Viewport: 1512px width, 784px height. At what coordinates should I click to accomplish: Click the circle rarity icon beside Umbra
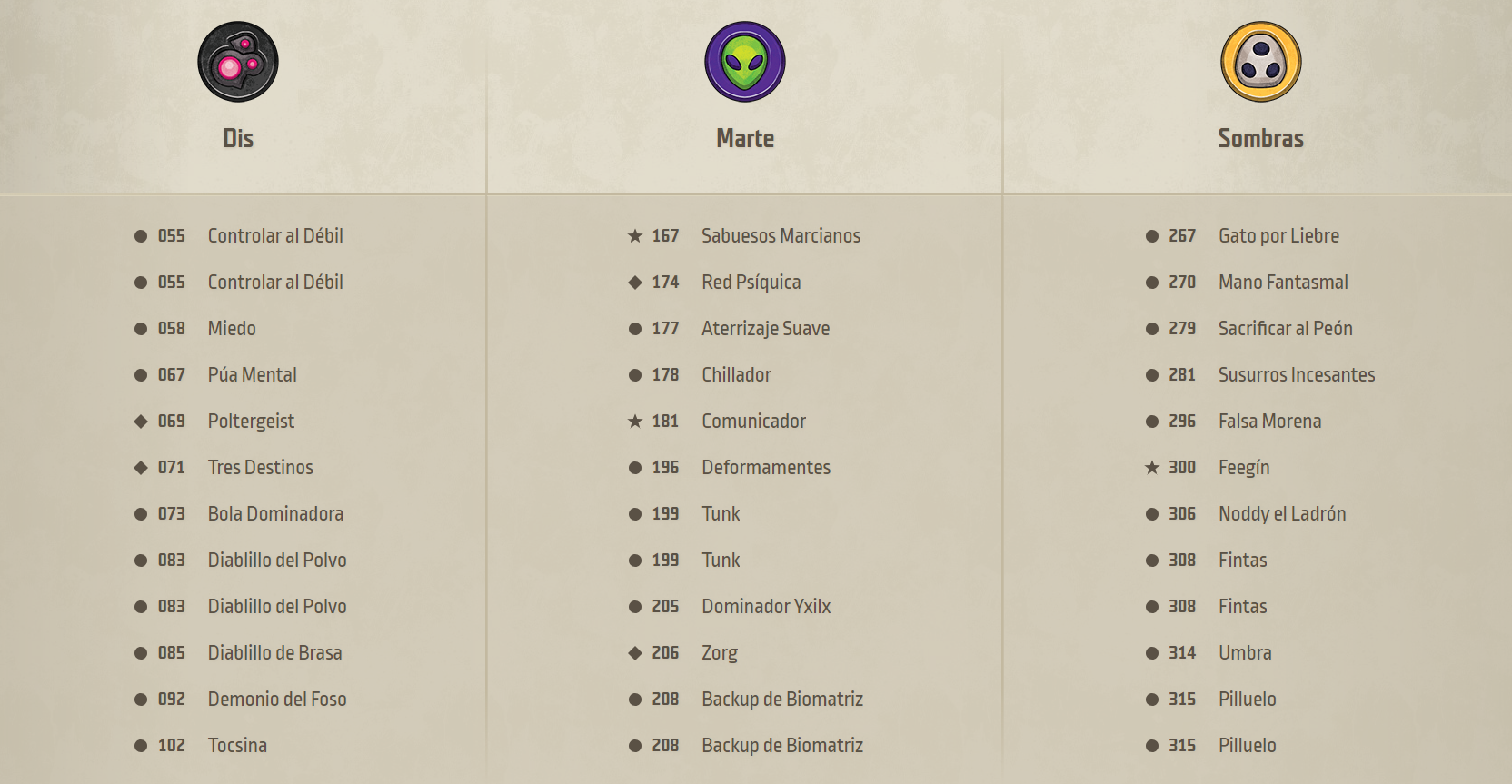pos(1152,653)
